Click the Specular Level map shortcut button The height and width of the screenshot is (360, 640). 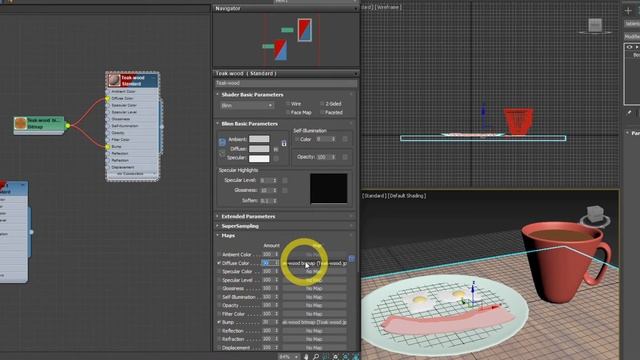[285, 180]
